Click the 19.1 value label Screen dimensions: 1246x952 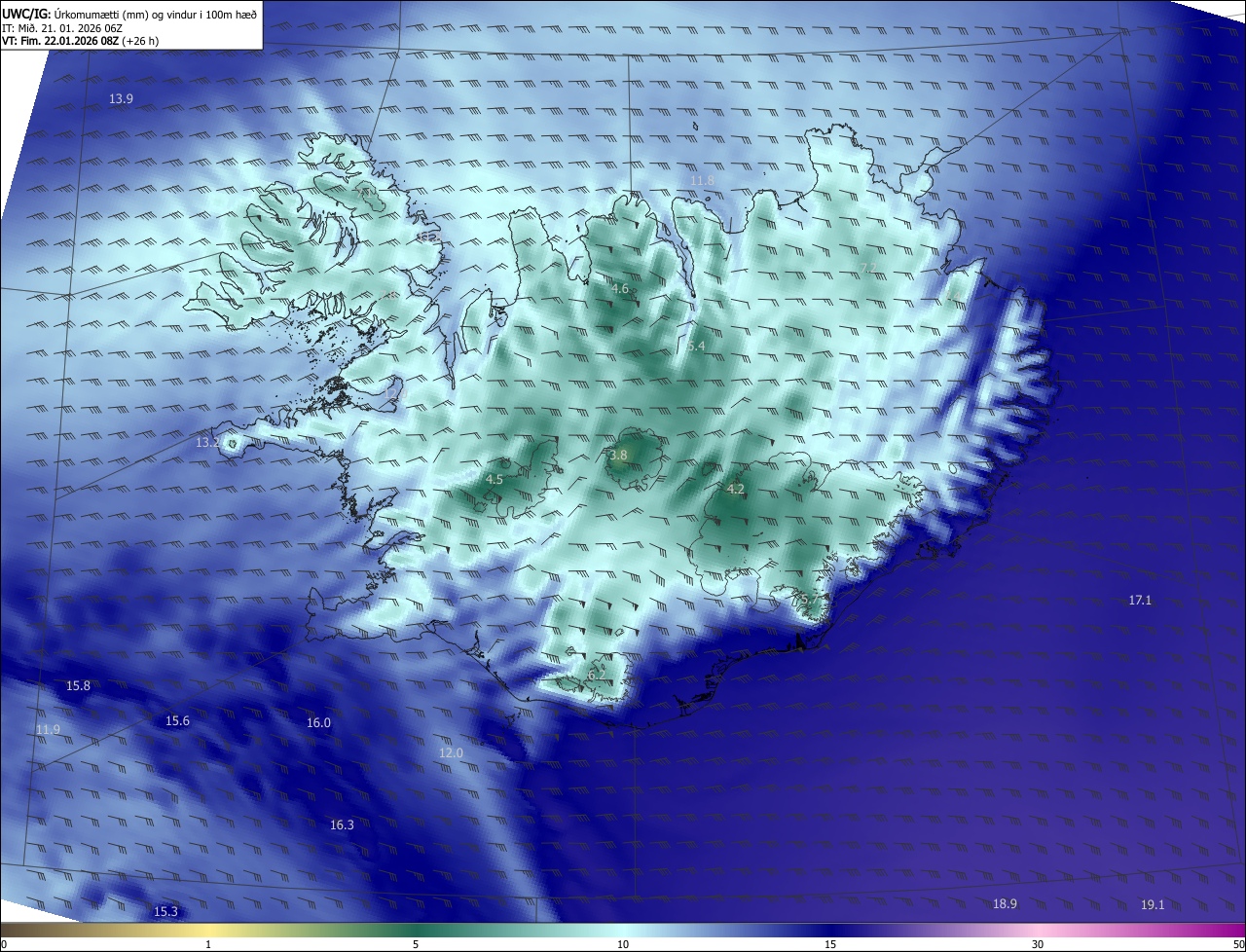coord(1153,904)
